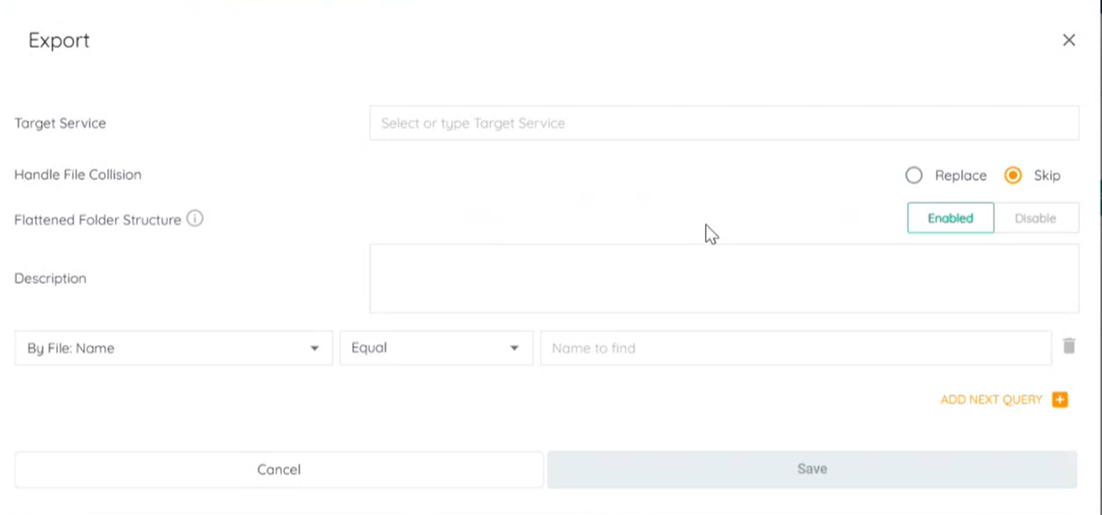1102x515 pixels.
Task: Click the Handle File Collision label
Action: 78,175
